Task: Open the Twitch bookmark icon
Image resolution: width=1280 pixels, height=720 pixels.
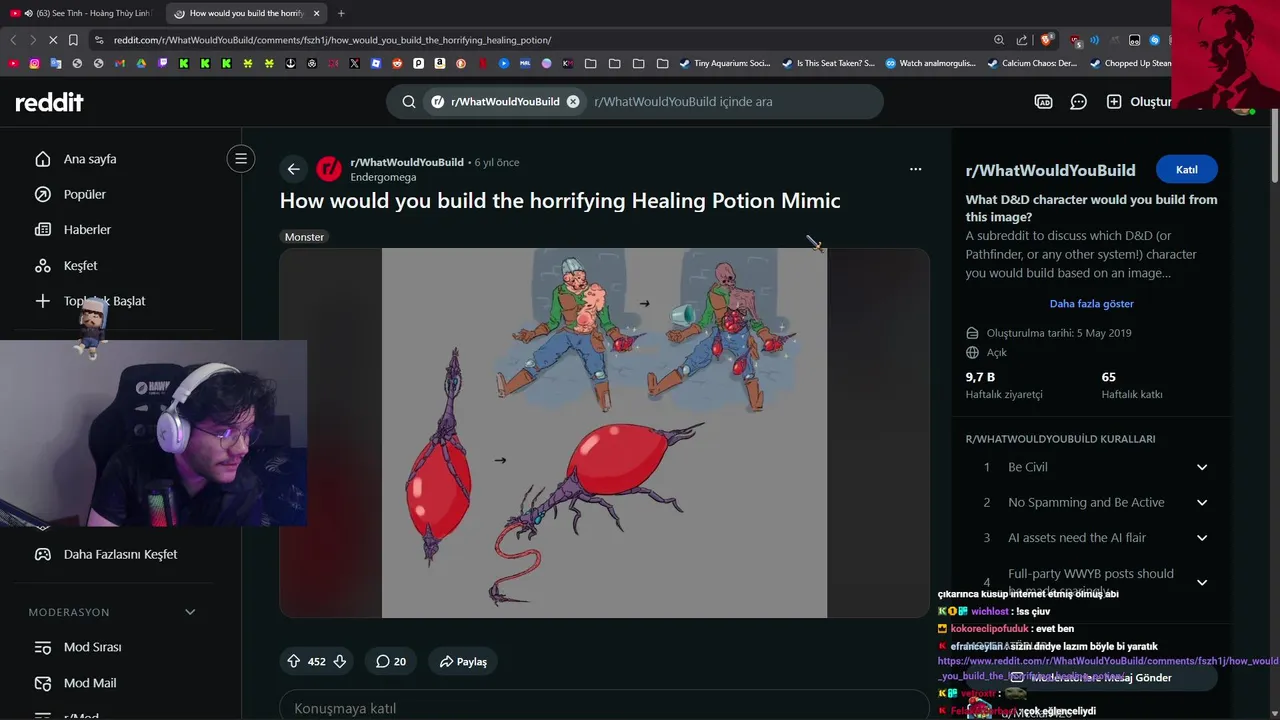Action: pyautogui.click(x=162, y=63)
